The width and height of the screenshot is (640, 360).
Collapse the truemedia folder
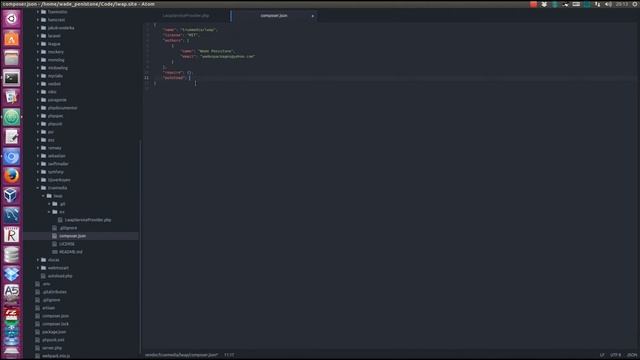pos(38,188)
